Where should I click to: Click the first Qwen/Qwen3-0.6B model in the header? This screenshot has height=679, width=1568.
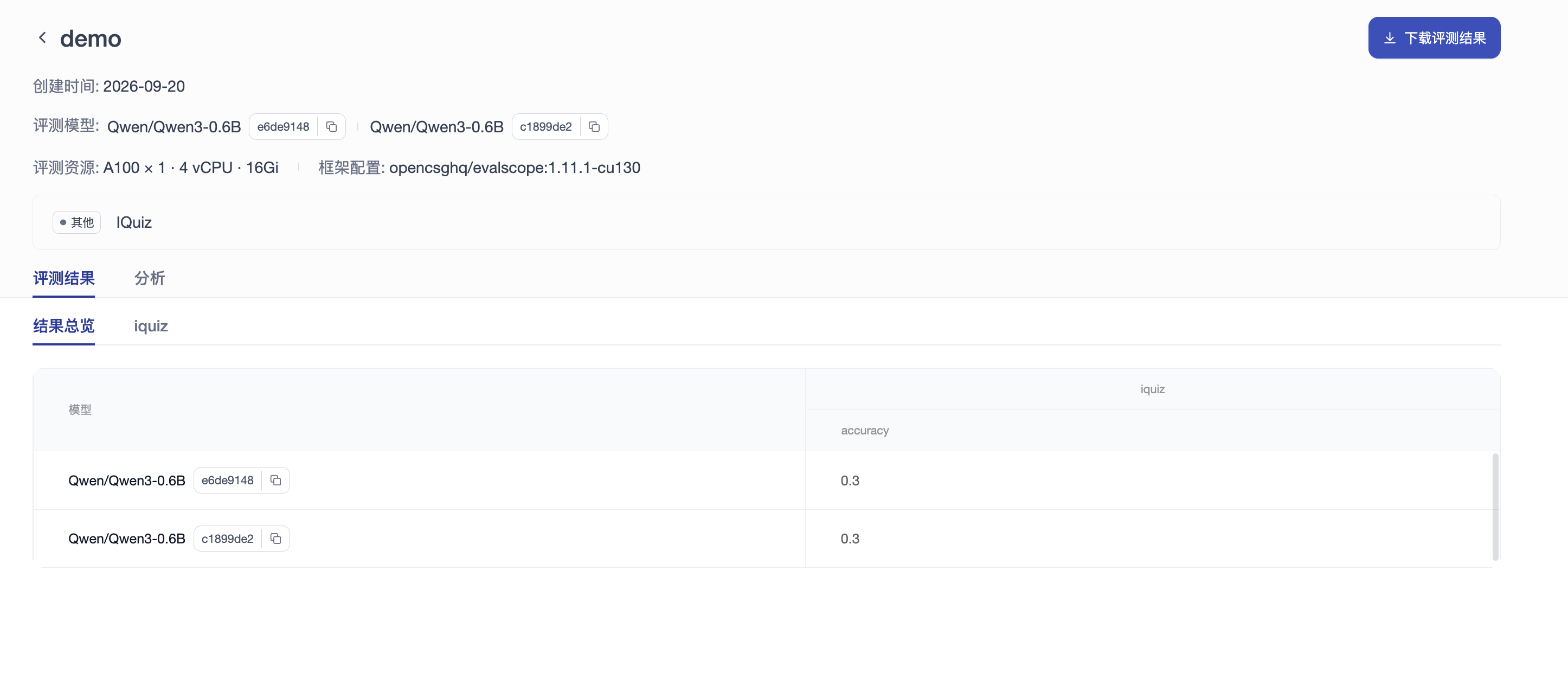pos(174,127)
